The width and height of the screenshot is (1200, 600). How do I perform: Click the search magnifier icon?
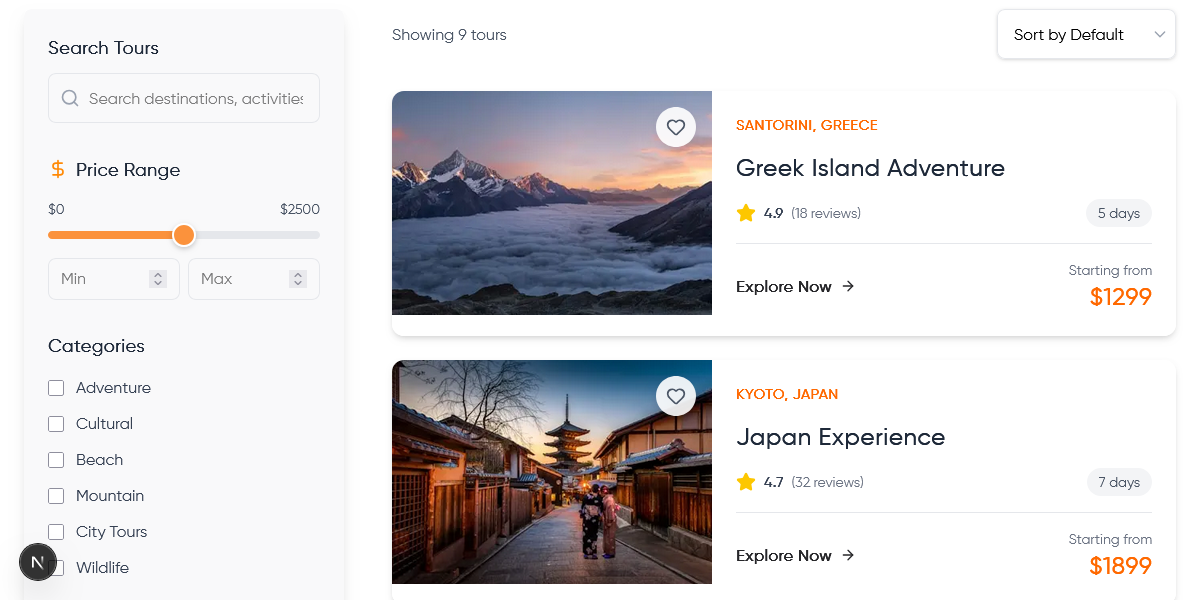70,98
